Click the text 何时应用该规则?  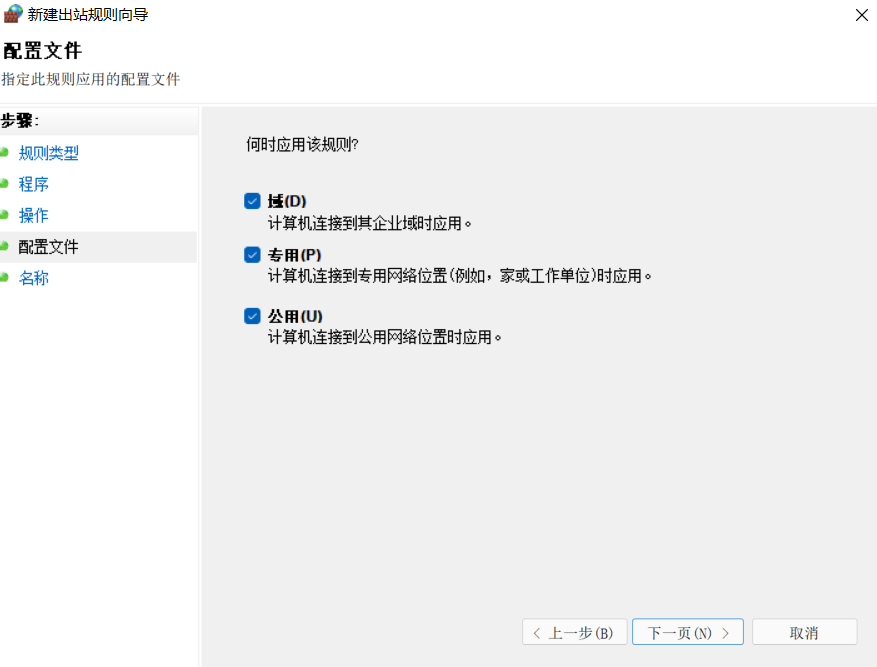pos(302,145)
